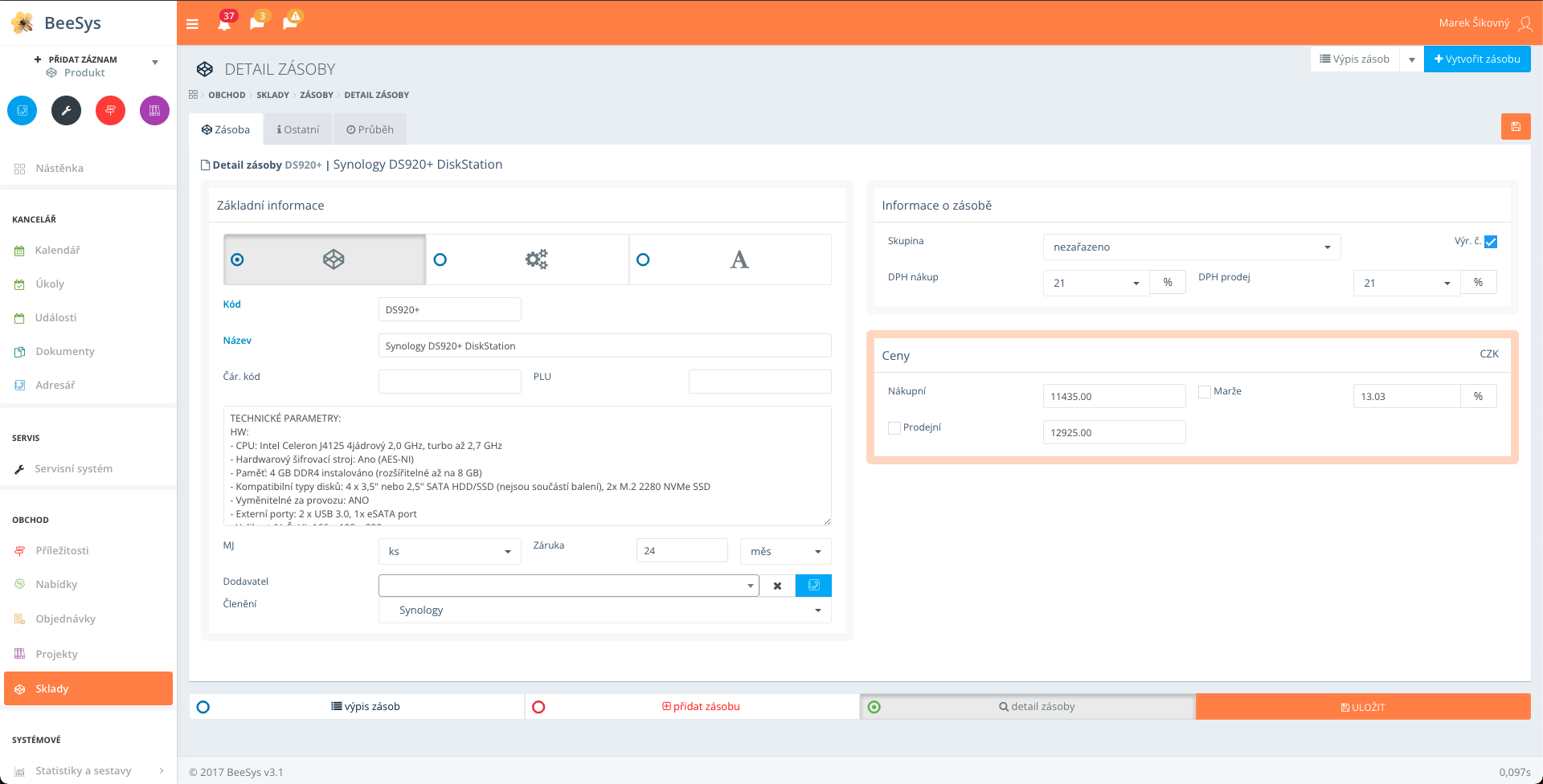Click the BeeSys logo

[x=56, y=22]
